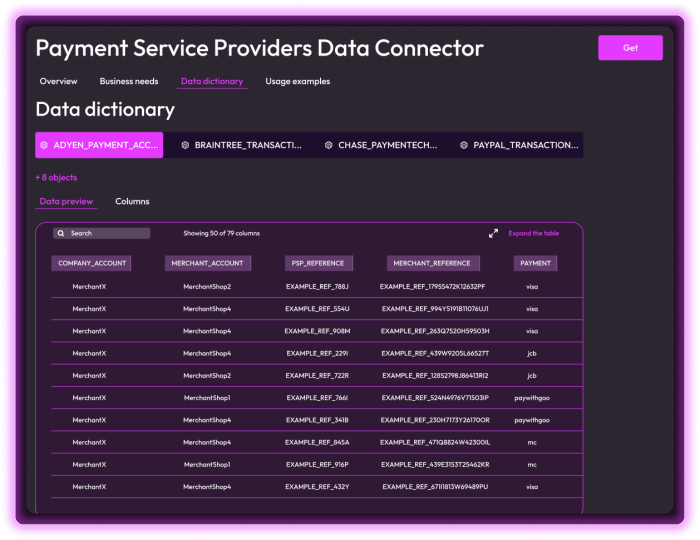Viewport: 700px width, 540px height.
Task: Click the MERCHANT_ACCOUNT column header
Action: point(207,263)
